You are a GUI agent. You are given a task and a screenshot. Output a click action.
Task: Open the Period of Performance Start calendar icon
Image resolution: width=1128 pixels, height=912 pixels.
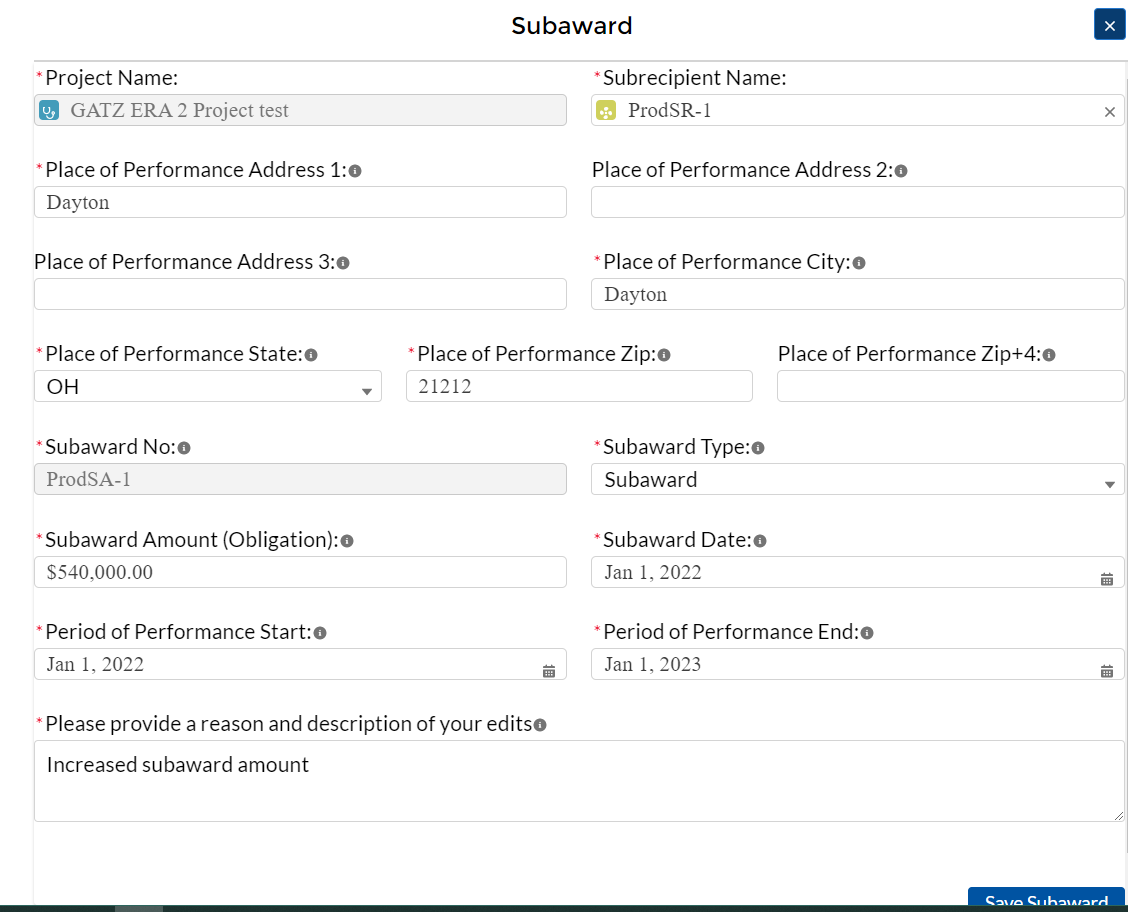tap(549, 671)
